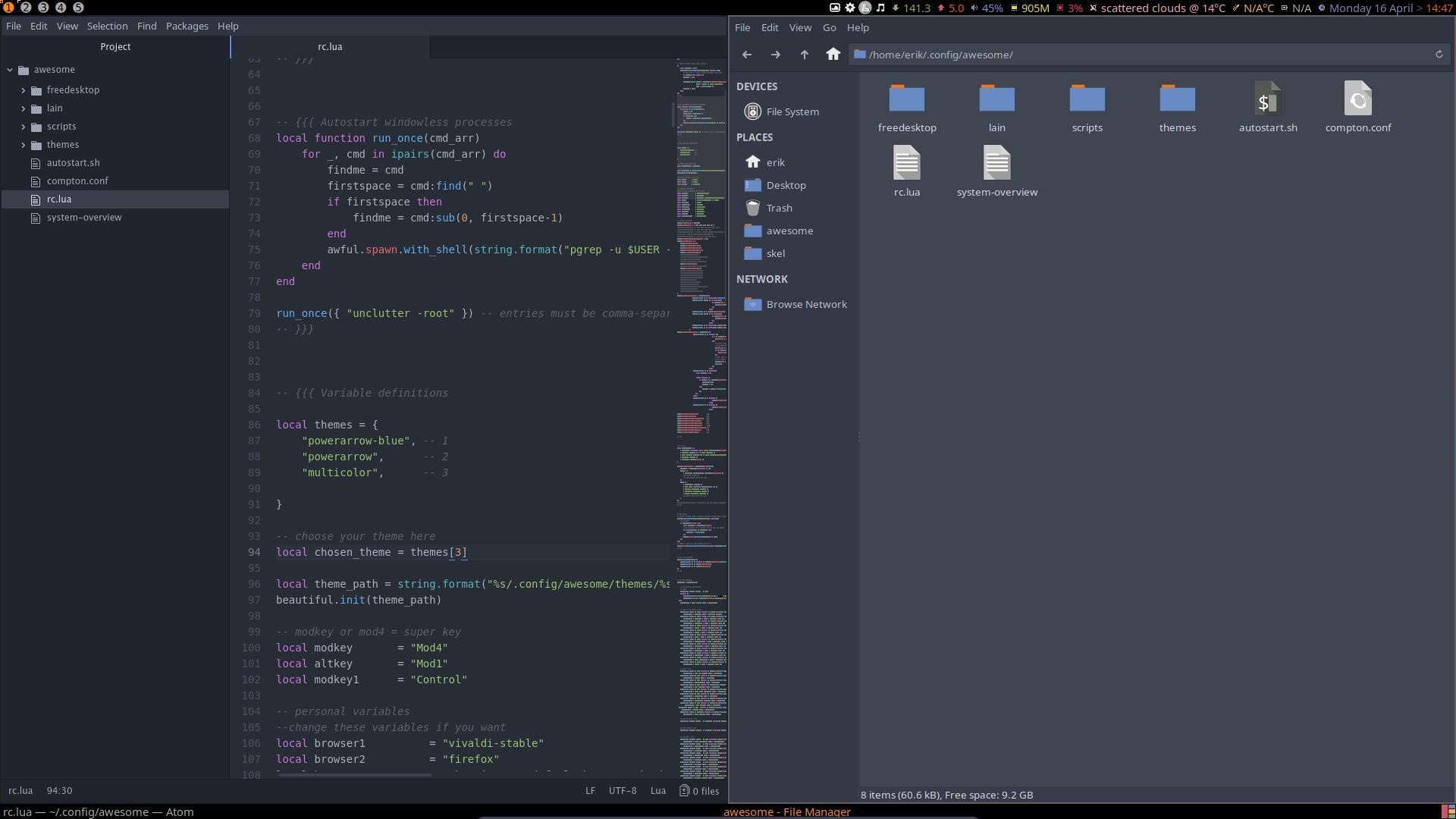Click the Atom code minimap
This screenshot has height=819, width=1456.
pyautogui.click(x=701, y=419)
